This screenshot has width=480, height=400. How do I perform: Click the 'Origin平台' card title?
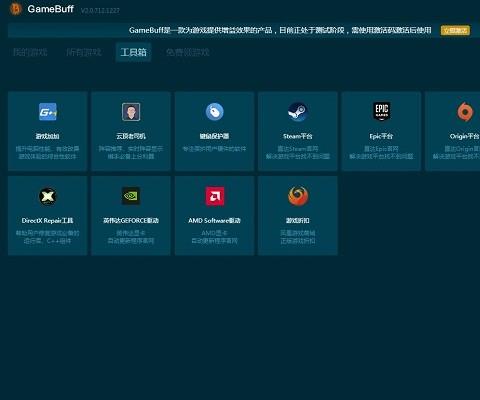pos(465,136)
